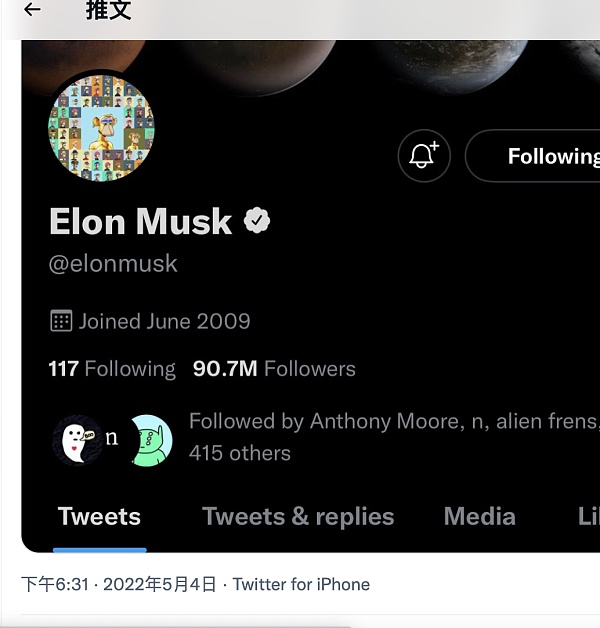Click the "n" follower avatar
Screen dimensions: 600x628
click(112, 438)
